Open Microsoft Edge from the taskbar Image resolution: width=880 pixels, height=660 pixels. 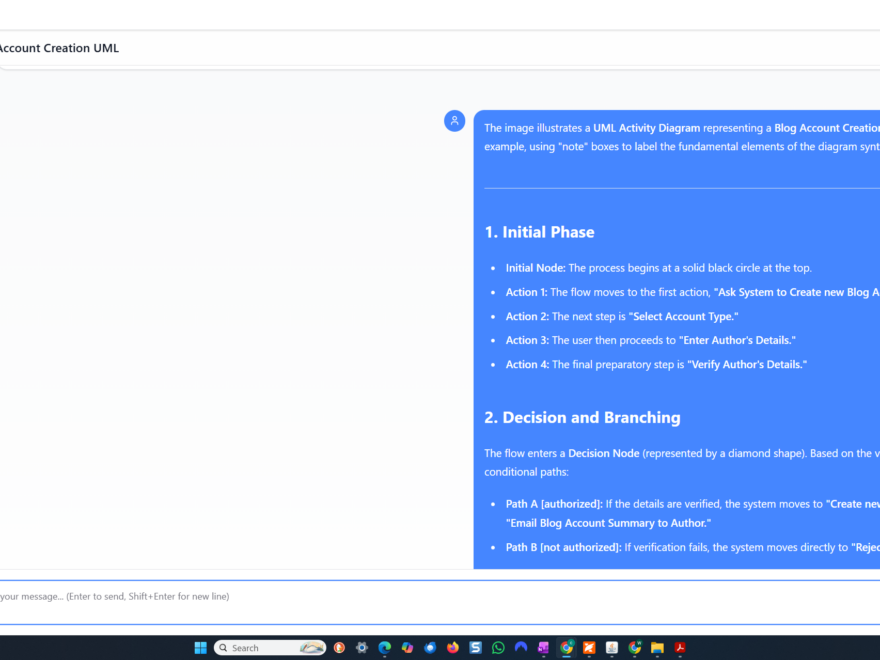[x=385, y=648]
